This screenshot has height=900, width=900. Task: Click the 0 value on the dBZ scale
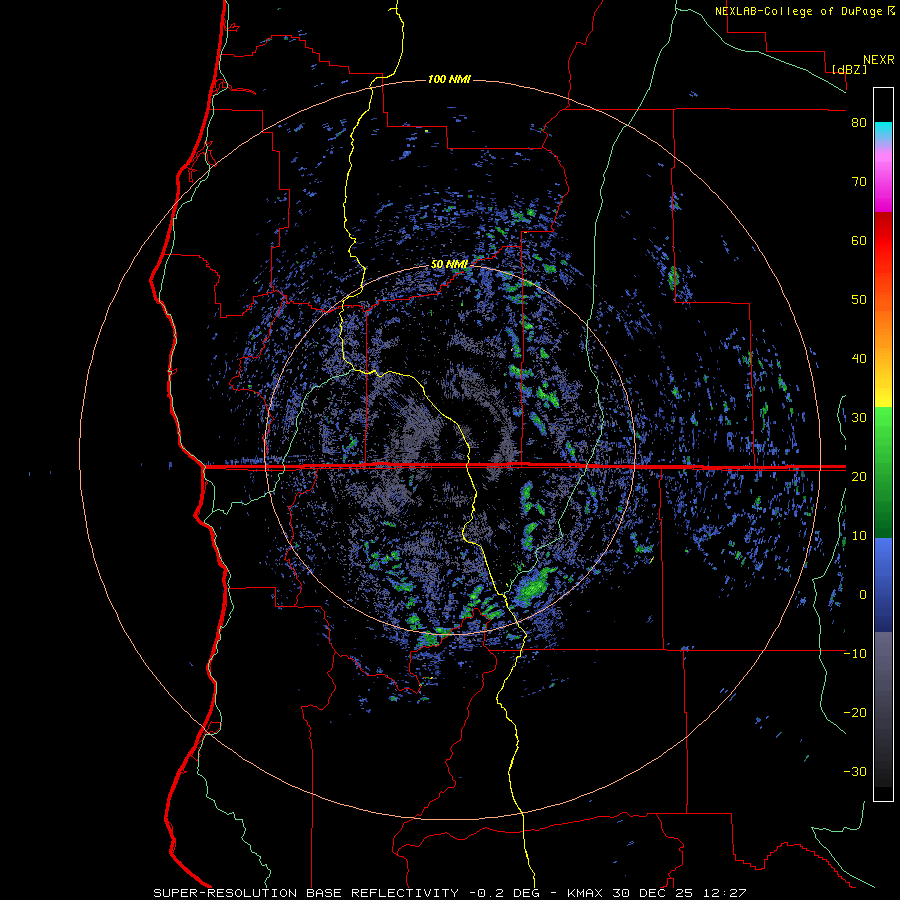[862, 595]
